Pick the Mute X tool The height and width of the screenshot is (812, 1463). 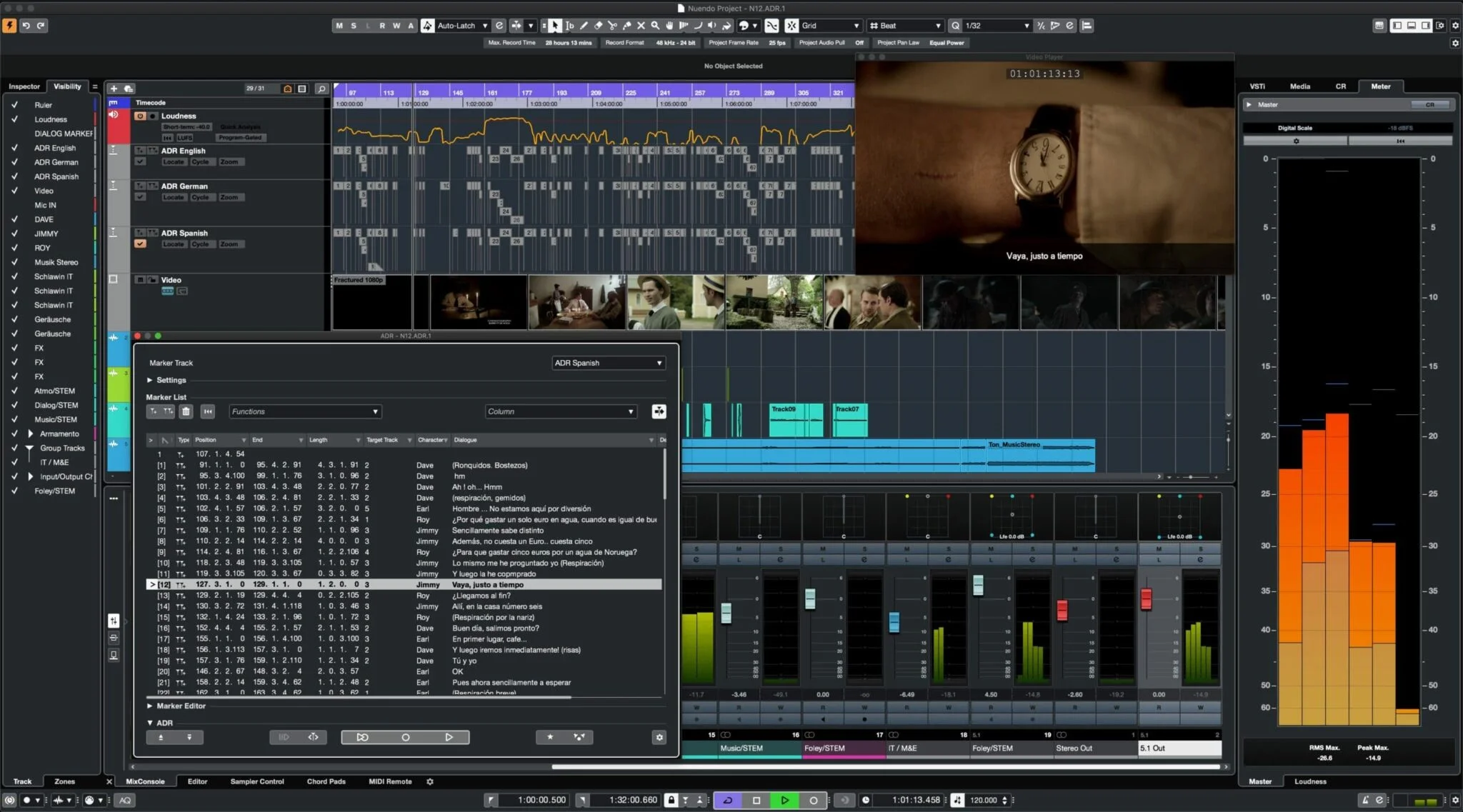point(641,26)
